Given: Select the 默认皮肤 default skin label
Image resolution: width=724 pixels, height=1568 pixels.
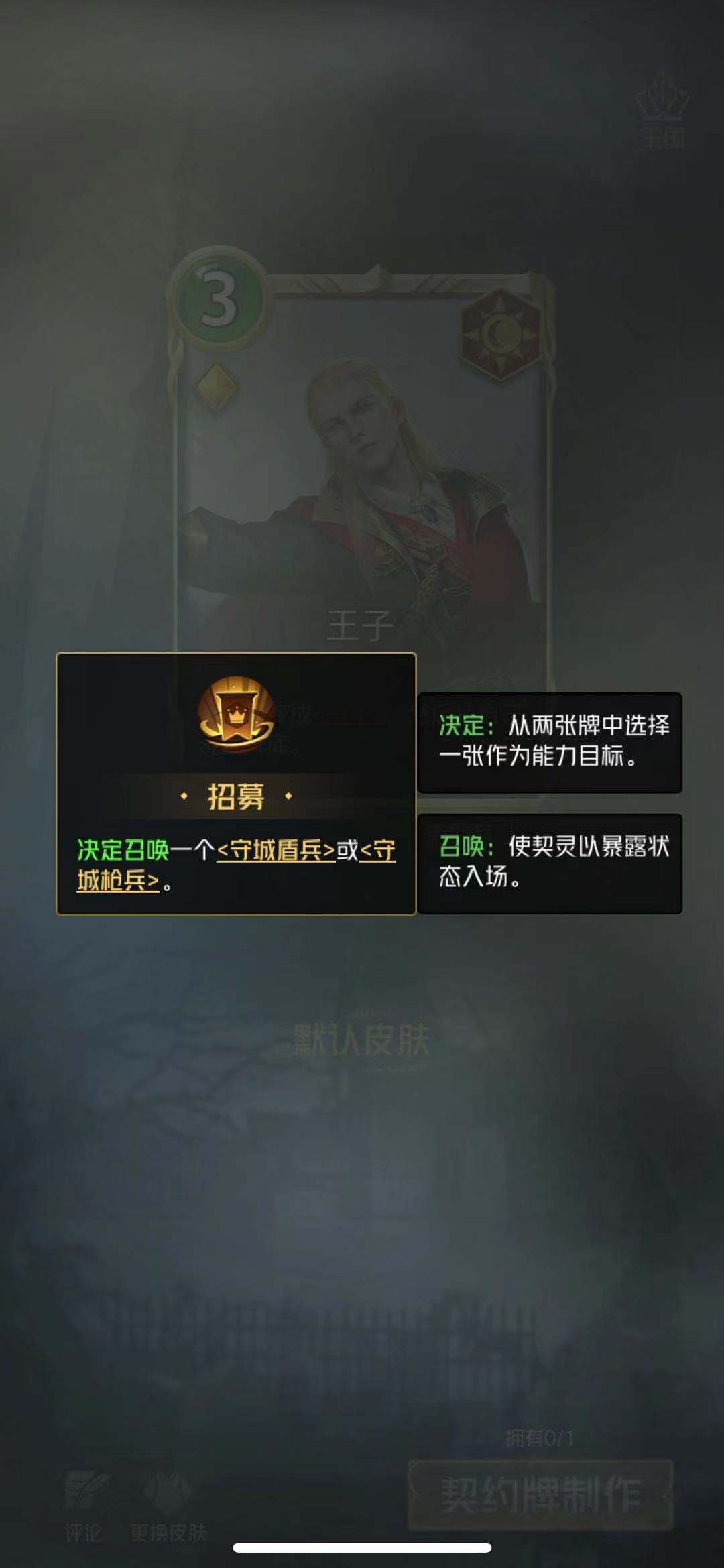Looking at the screenshot, I should pyautogui.click(x=361, y=1040).
